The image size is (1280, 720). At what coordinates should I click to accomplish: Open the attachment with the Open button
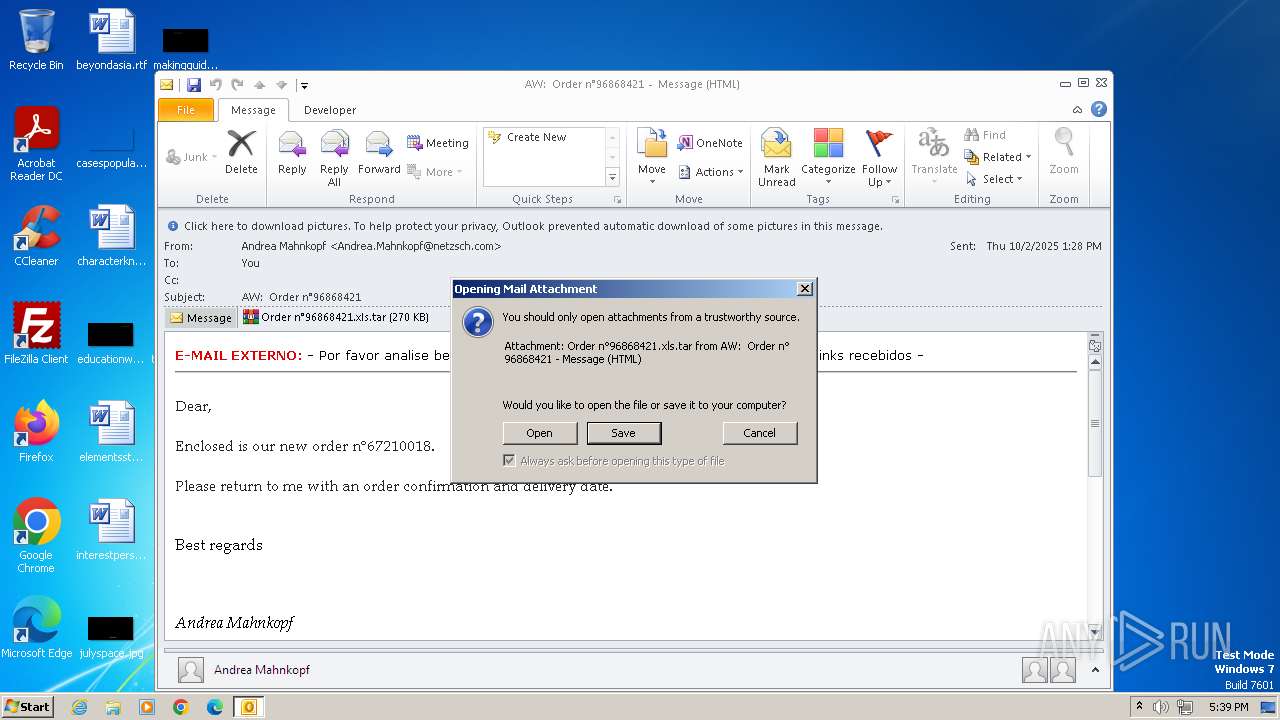click(x=540, y=433)
